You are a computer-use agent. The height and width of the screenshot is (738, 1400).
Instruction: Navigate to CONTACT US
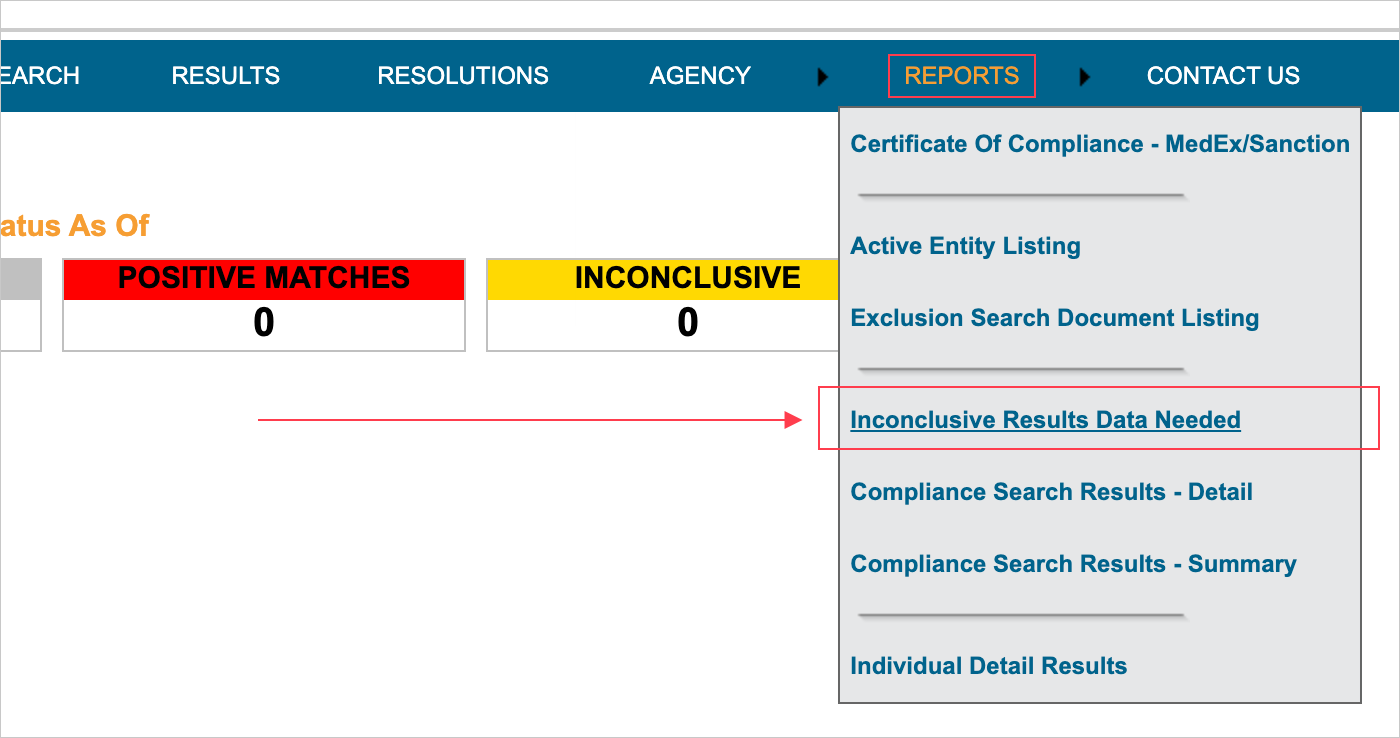pyautogui.click(x=1223, y=75)
